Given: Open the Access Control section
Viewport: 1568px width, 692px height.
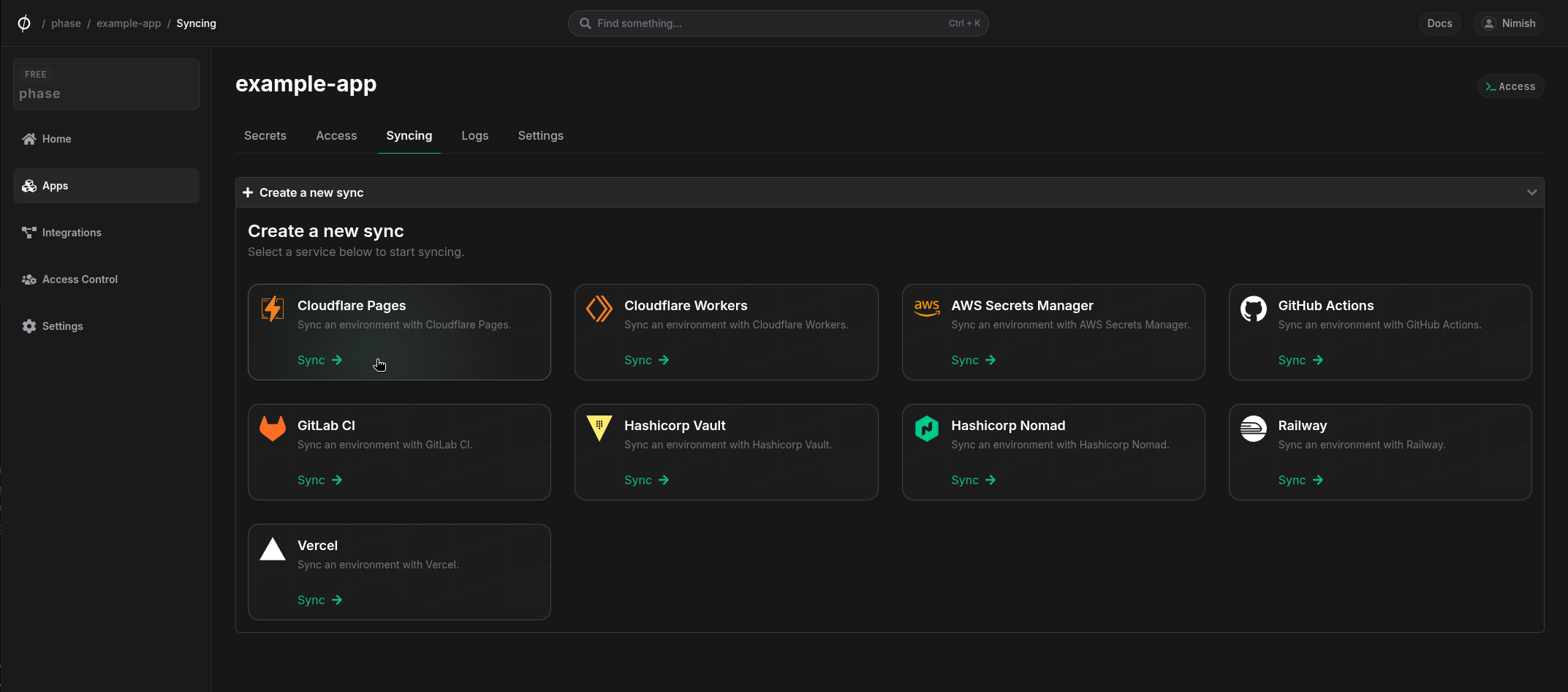Looking at the screenshot, I should [x=79, y=279].
